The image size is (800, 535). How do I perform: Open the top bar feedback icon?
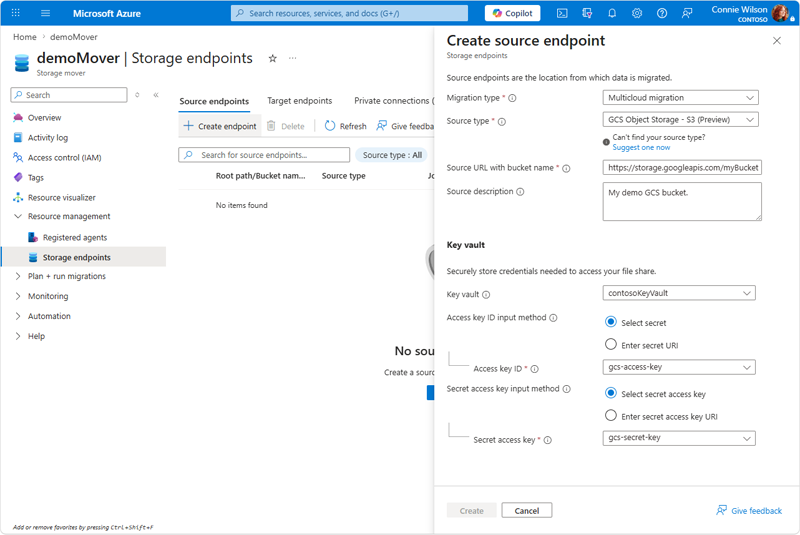[687, 13]
